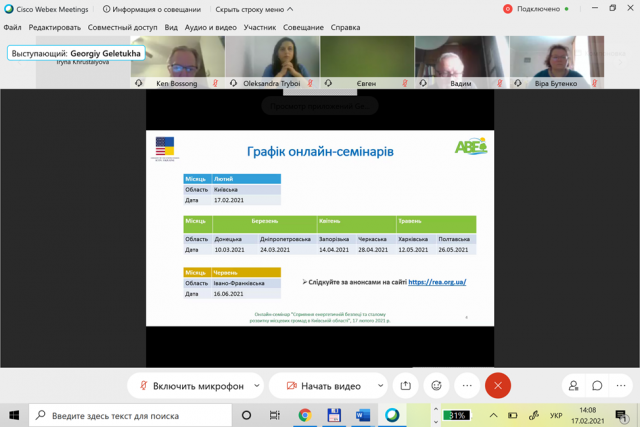Open Microsoft Word from the taskbar

[x=362, y=415]
